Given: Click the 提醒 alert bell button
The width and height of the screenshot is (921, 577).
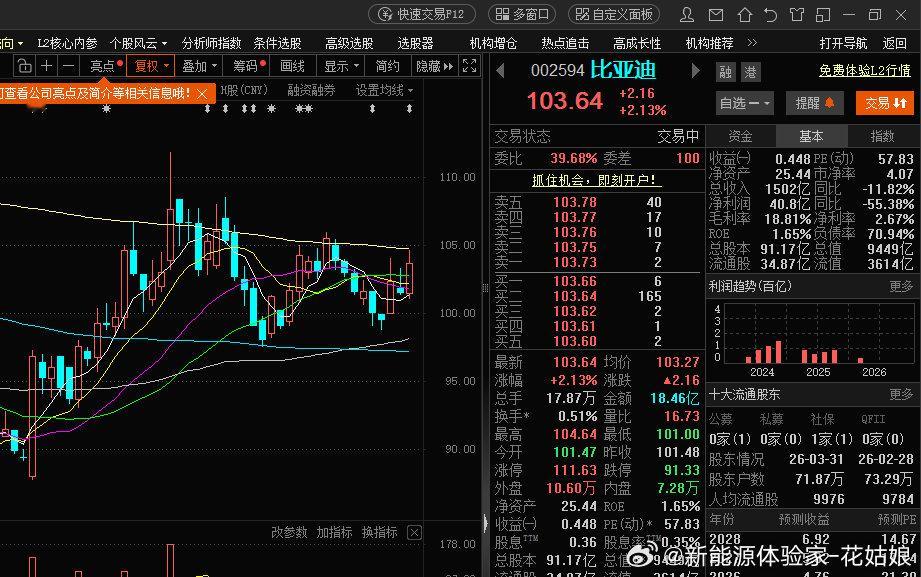Looking at the screenshot, I should click(815, 103).
